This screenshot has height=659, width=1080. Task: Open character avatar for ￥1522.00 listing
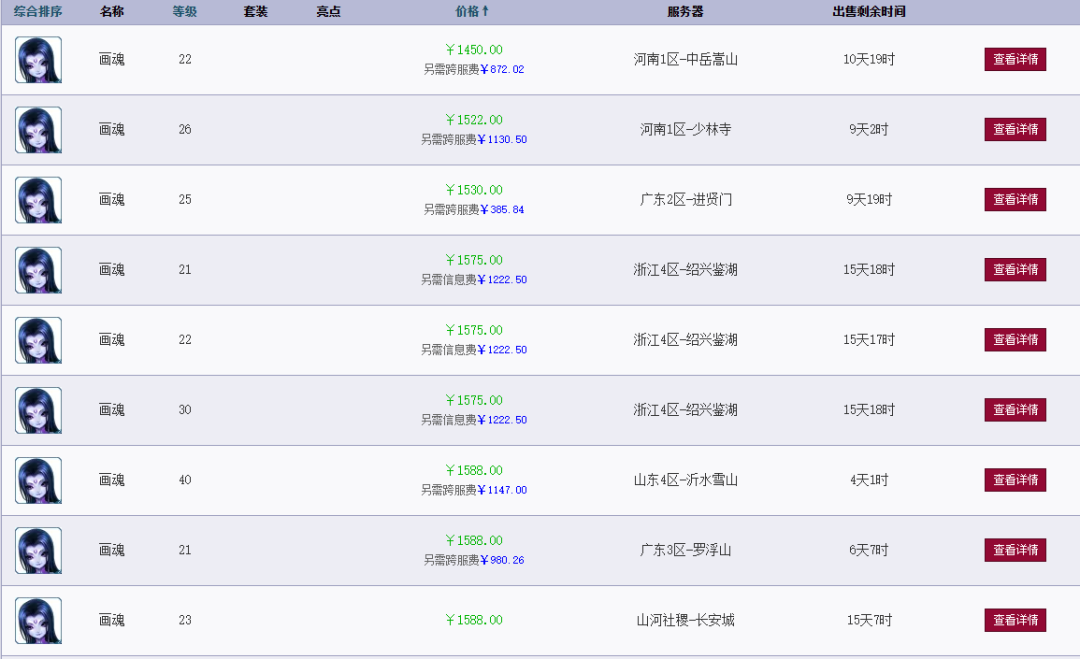(39, 130)
